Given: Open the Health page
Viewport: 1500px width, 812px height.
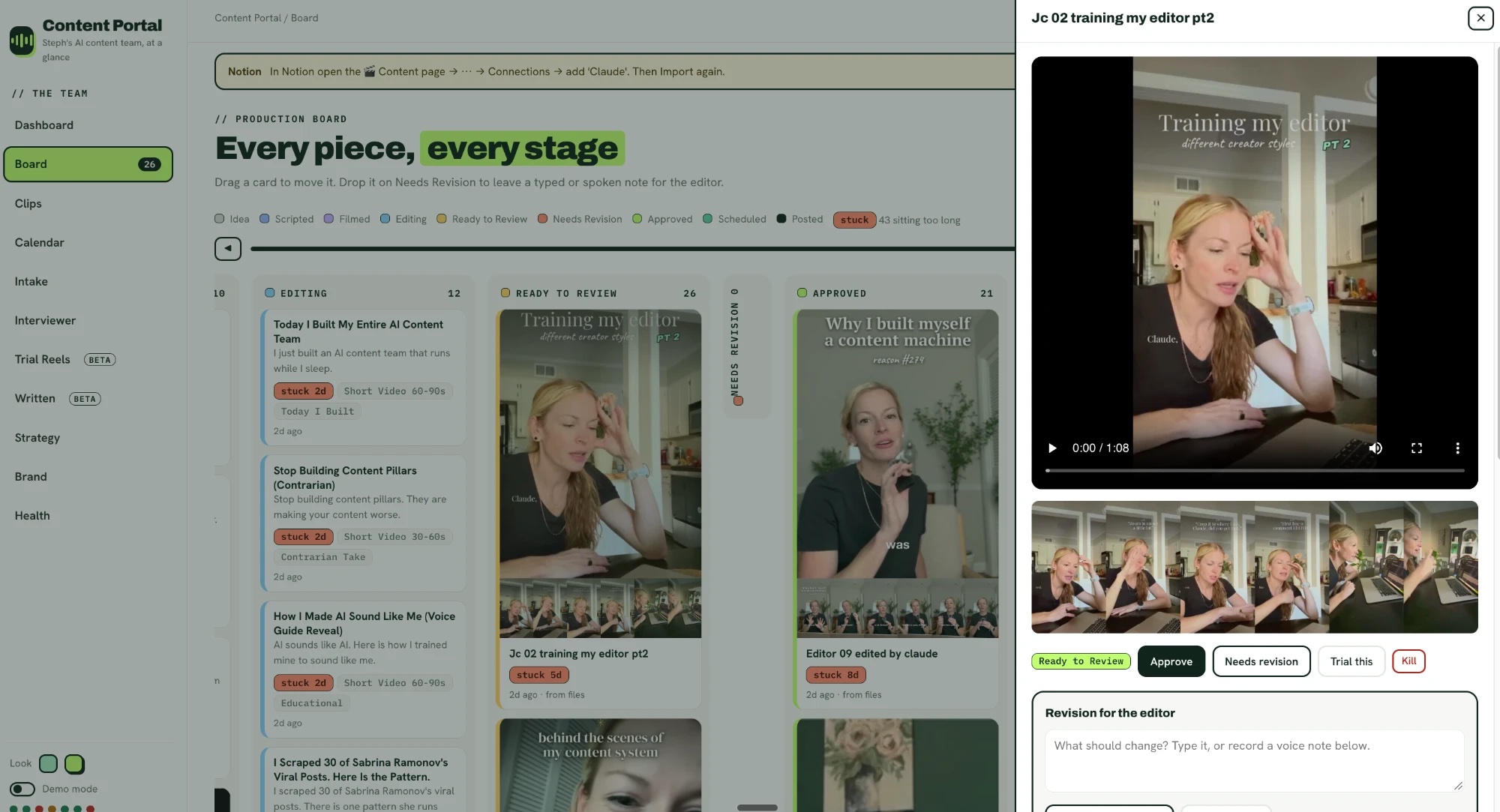Looking at the screenshot, I should click(88, 516).
